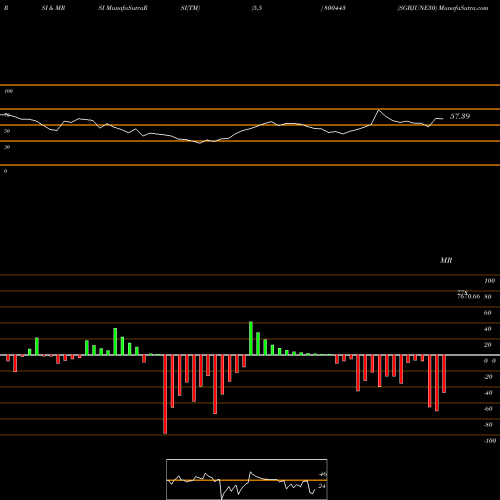500x500 pixels.
Task: Click the RSI value label 57.39
Action: tap(460, 116)
